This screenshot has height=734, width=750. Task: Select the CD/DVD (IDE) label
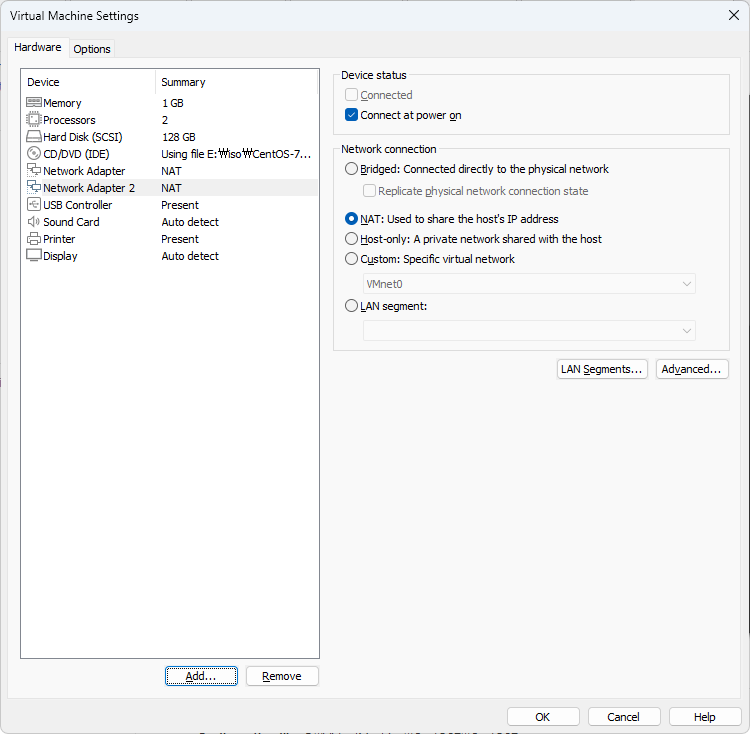[x=76, y=154]
